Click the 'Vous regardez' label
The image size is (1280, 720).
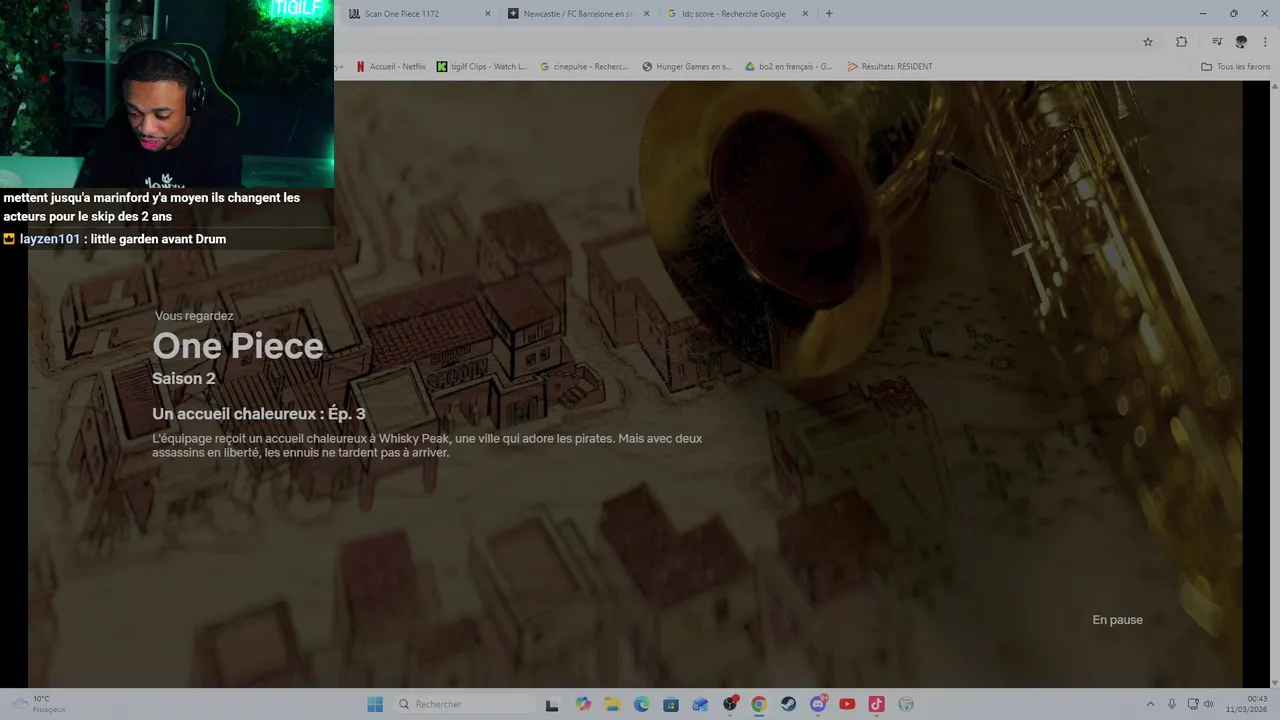[194, 316]
